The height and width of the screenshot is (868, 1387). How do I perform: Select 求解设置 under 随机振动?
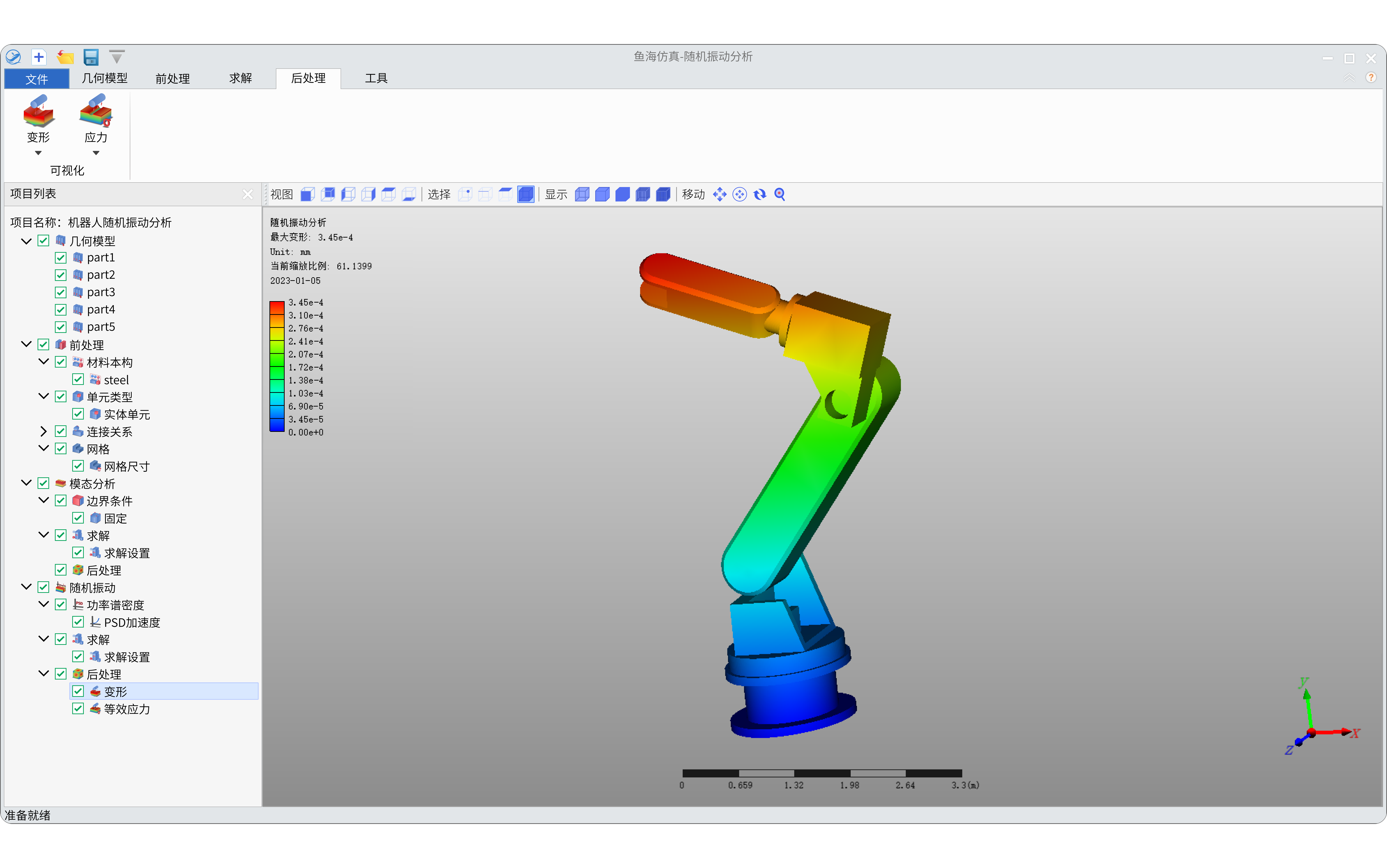tap(127, 657)
